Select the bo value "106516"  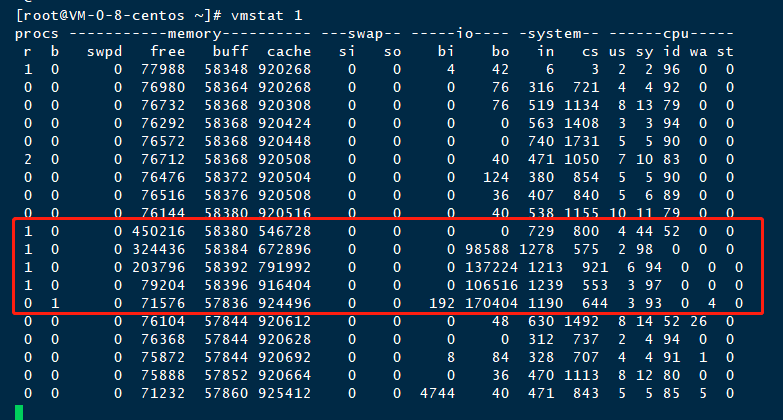491,285
